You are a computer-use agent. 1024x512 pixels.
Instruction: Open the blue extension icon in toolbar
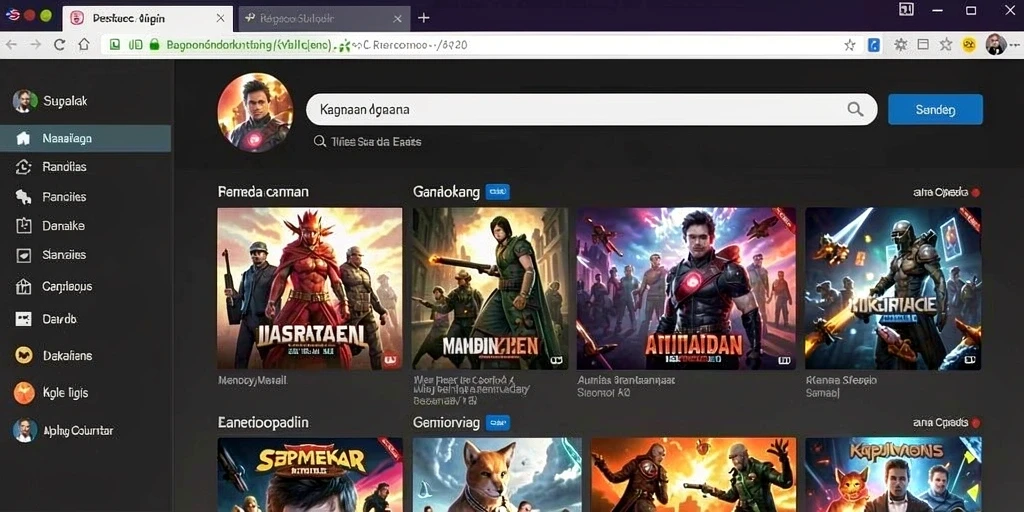873,45
